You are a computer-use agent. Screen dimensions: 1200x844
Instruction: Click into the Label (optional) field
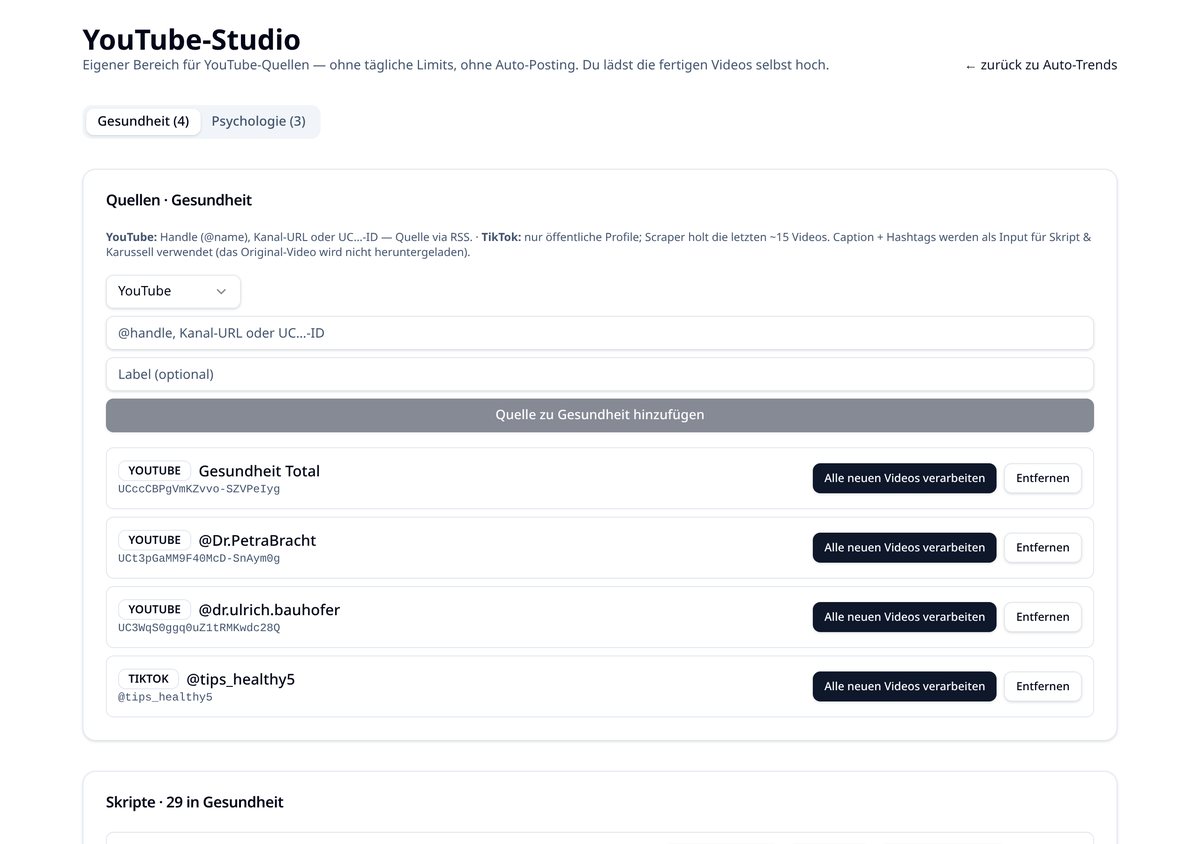coord(600,374)
